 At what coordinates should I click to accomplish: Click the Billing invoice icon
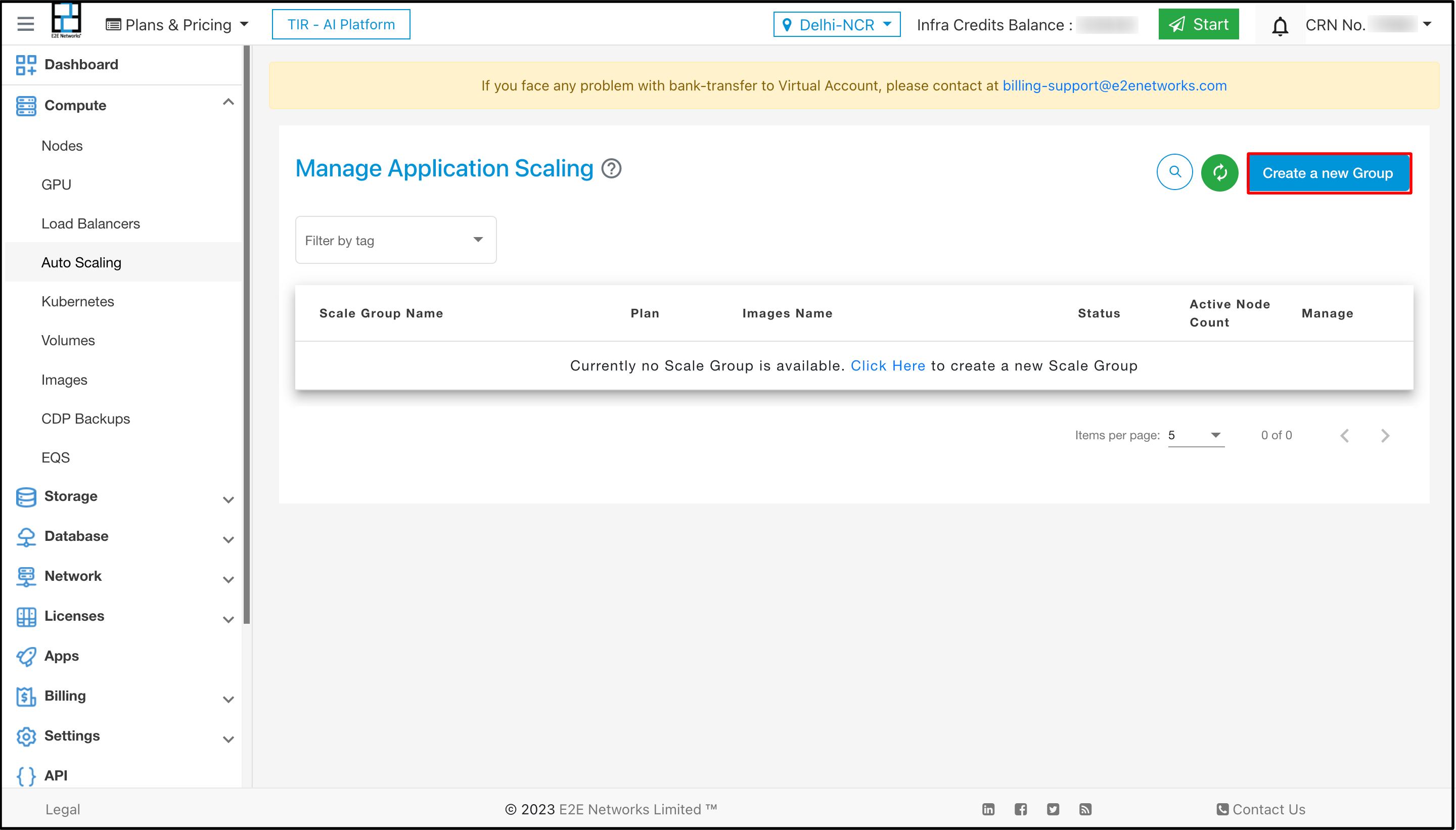point(26,697)
